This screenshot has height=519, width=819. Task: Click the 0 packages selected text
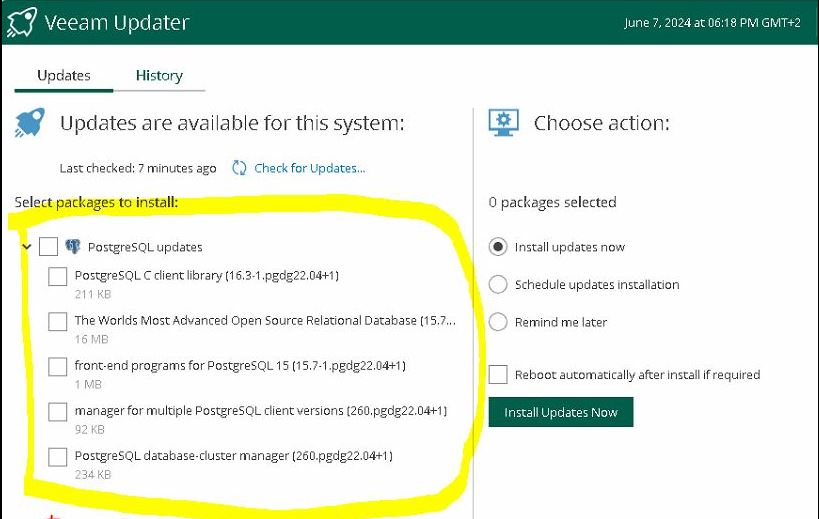(x=553, y=202)
